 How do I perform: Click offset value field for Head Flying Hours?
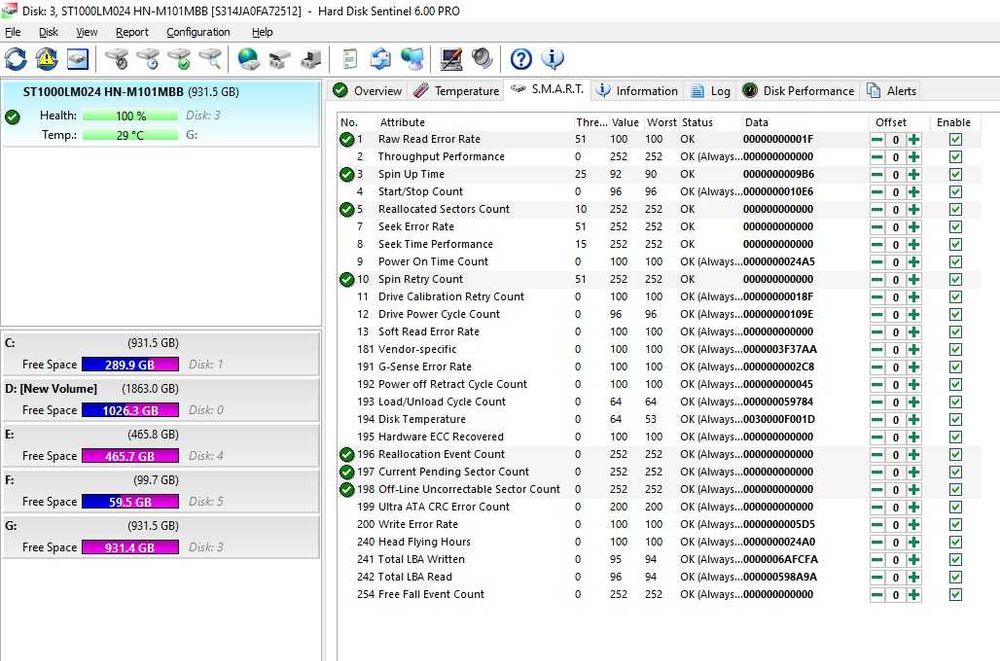click(x=895, y=542)
